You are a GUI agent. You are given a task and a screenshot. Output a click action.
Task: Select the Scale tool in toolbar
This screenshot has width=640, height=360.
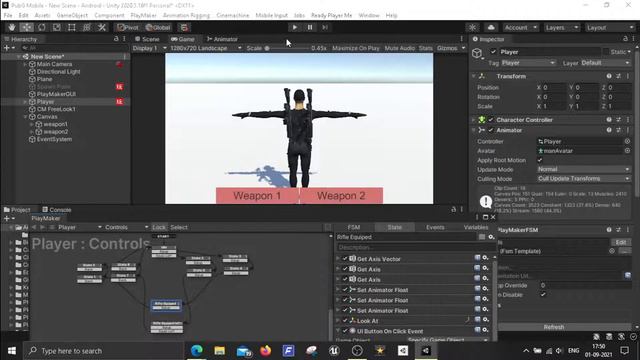(57, 27)
